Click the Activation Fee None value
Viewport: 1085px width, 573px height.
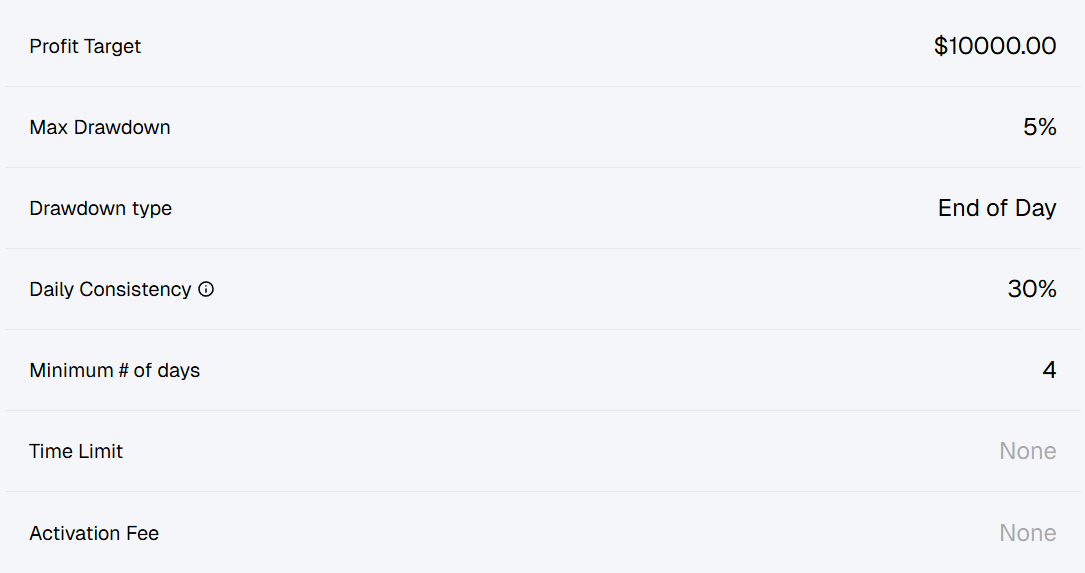(x=1028, y=533)
